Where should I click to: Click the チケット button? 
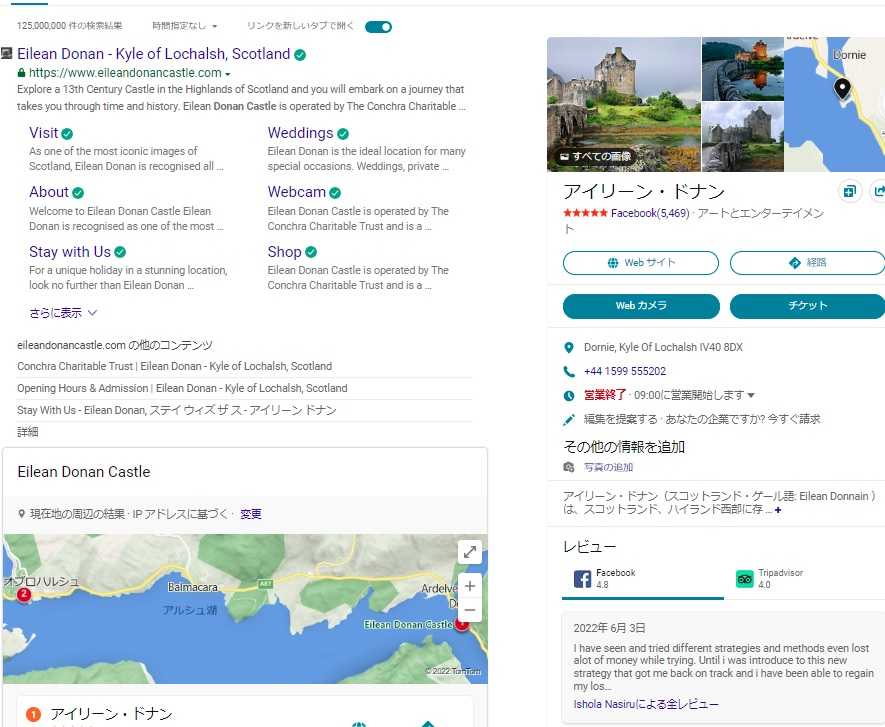[807, 306]
